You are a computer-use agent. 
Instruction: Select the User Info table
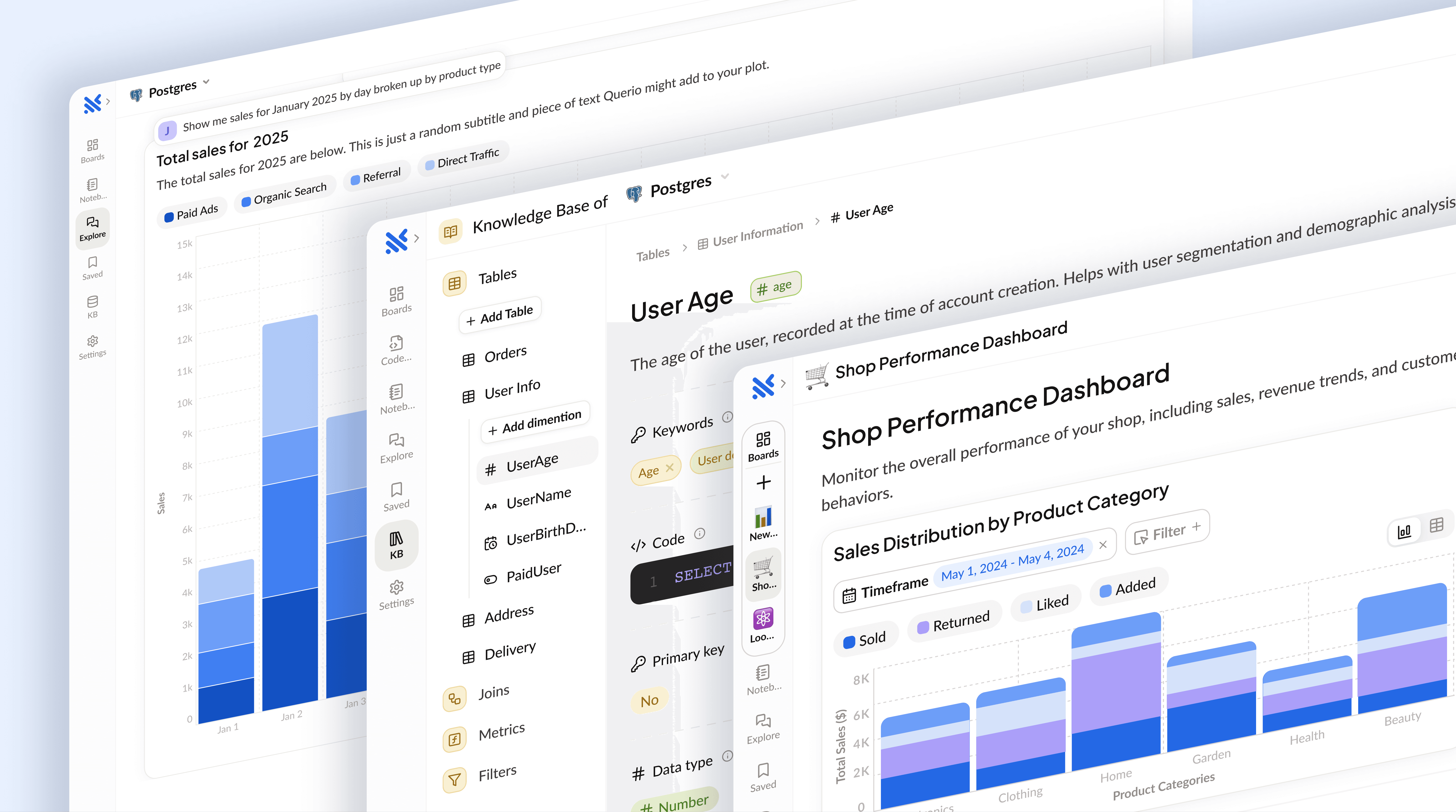(501, 391)
